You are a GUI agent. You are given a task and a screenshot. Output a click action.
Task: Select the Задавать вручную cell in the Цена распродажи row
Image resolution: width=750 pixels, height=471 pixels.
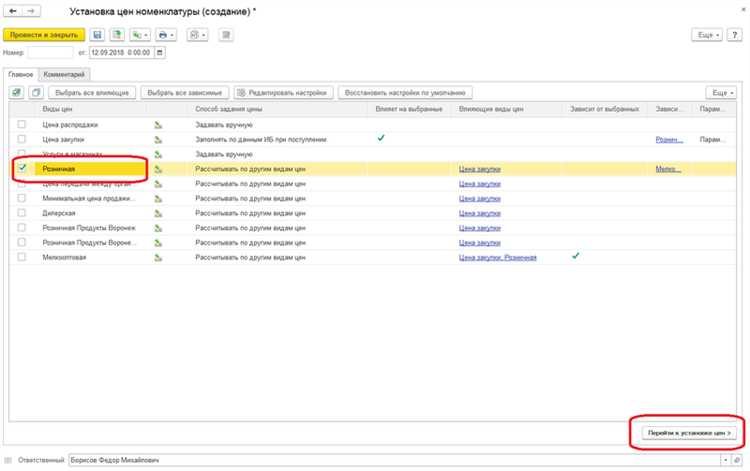(x=224, y=125)
